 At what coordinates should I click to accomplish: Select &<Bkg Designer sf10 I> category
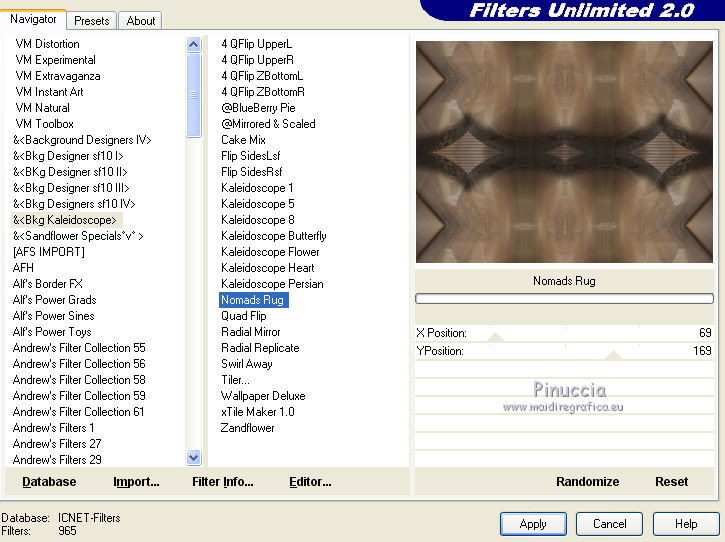[68, 156]
